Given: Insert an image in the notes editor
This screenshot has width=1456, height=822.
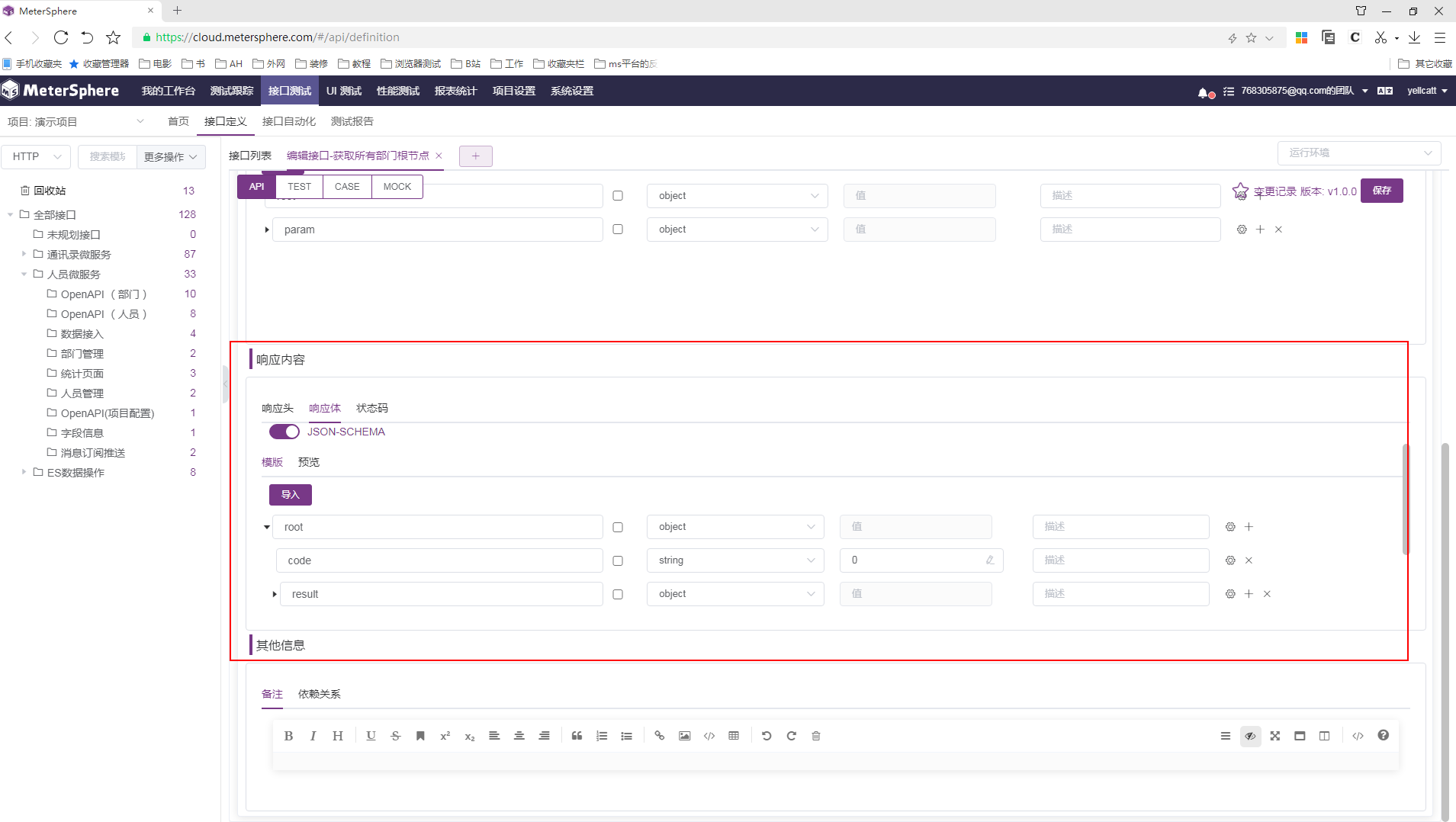Looking at the screenshot, I should coord(684,735).
